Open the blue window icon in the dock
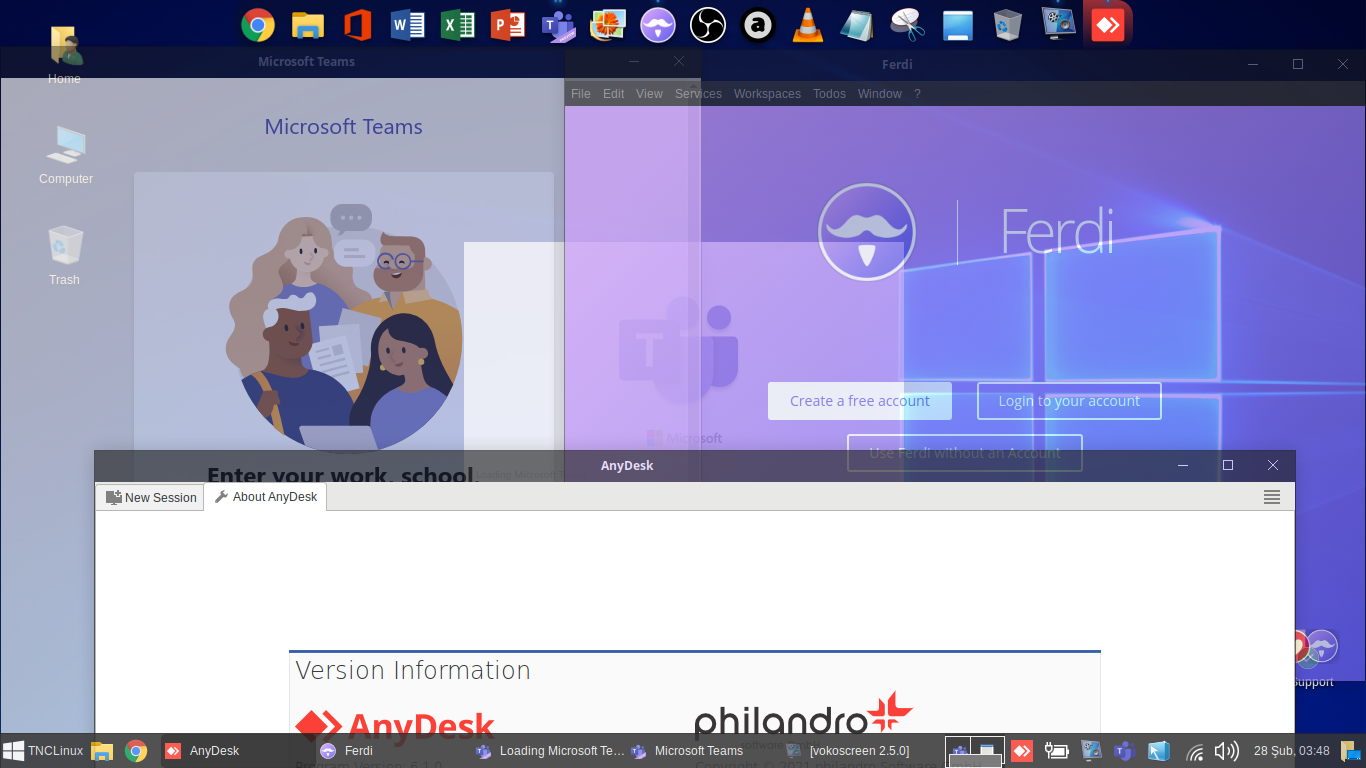Image resolution: width=1366 pixels, height=768 pixels. (x=958, y=24)
